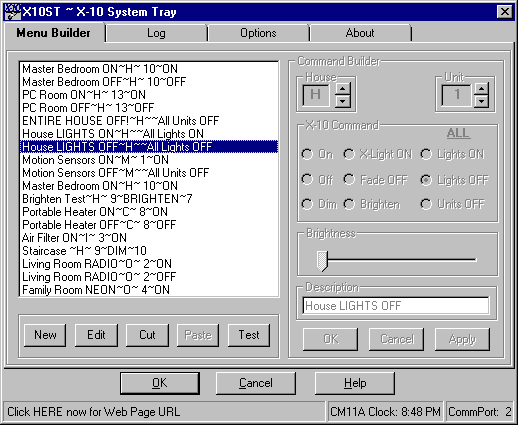Open Help with the Help button

click(x=355, y=383)
